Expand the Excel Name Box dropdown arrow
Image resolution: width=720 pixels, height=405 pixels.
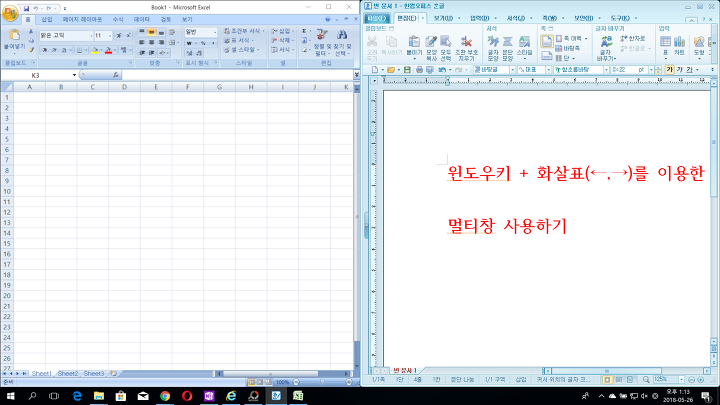coord(74,75)
